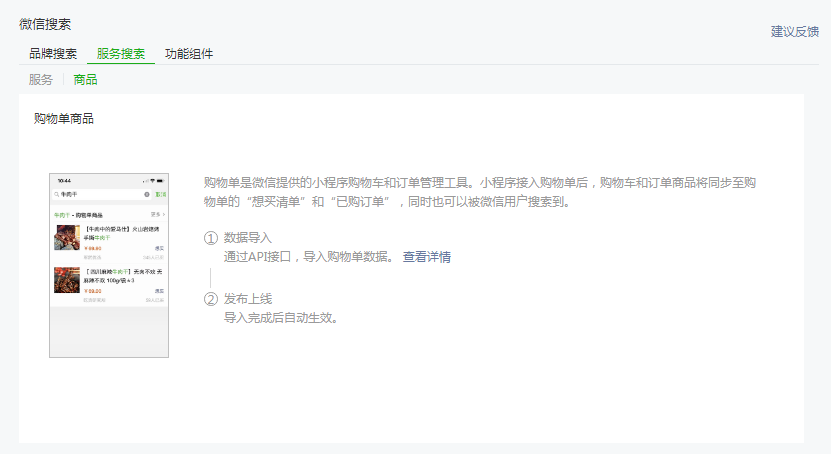
Task: Click the 微信搜索 page title
Action: pyautogui.click(x=45, y=24)
